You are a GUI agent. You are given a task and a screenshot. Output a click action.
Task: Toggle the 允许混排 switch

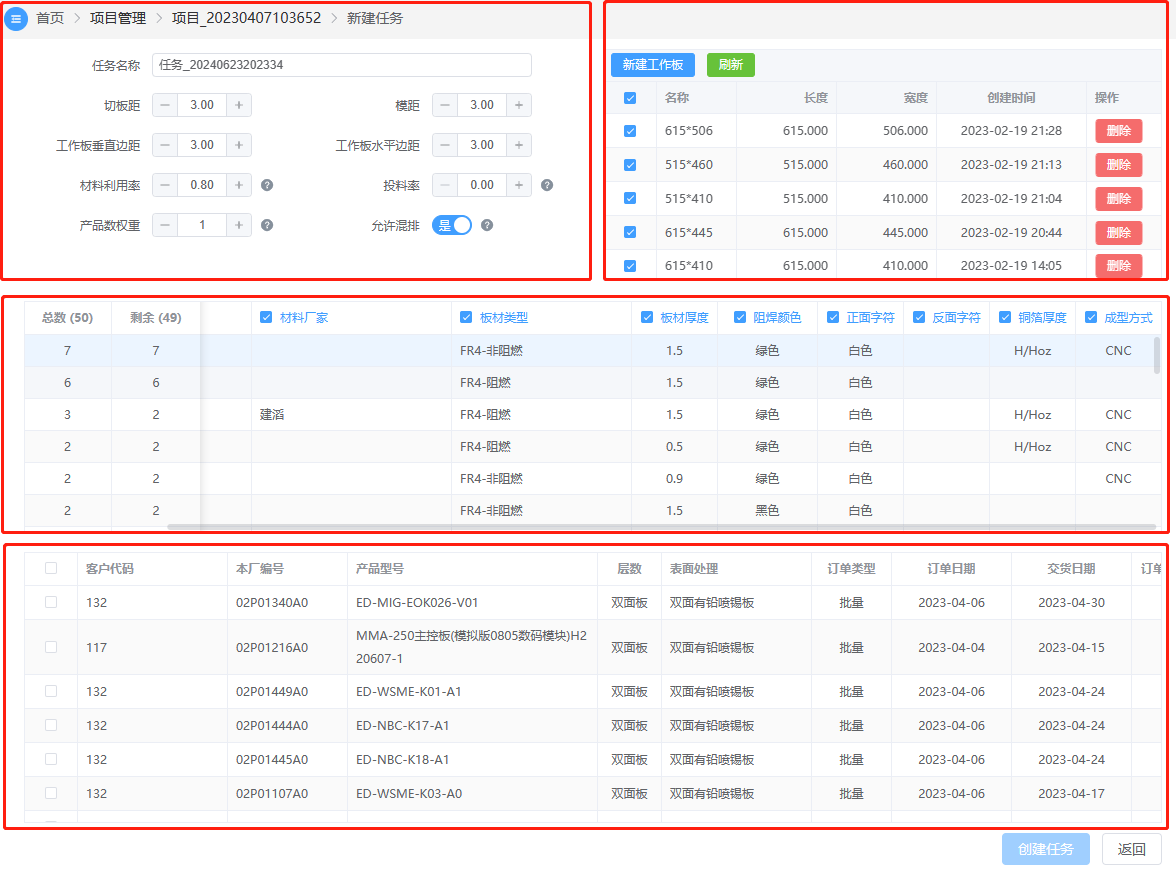[452, 225]
